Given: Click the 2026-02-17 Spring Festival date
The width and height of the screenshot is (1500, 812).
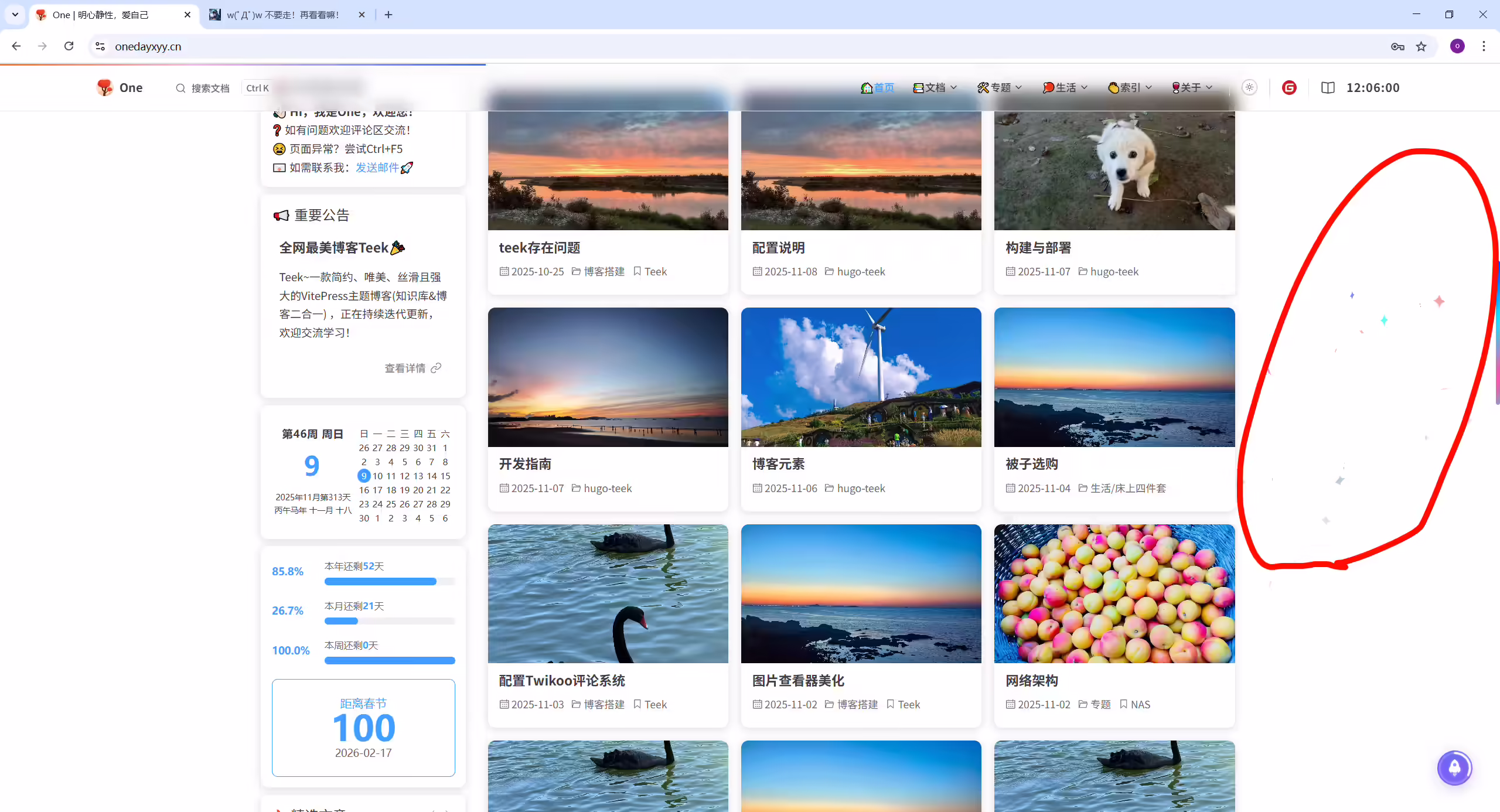Looking at the screenshot, I should [x=363, y=753].
